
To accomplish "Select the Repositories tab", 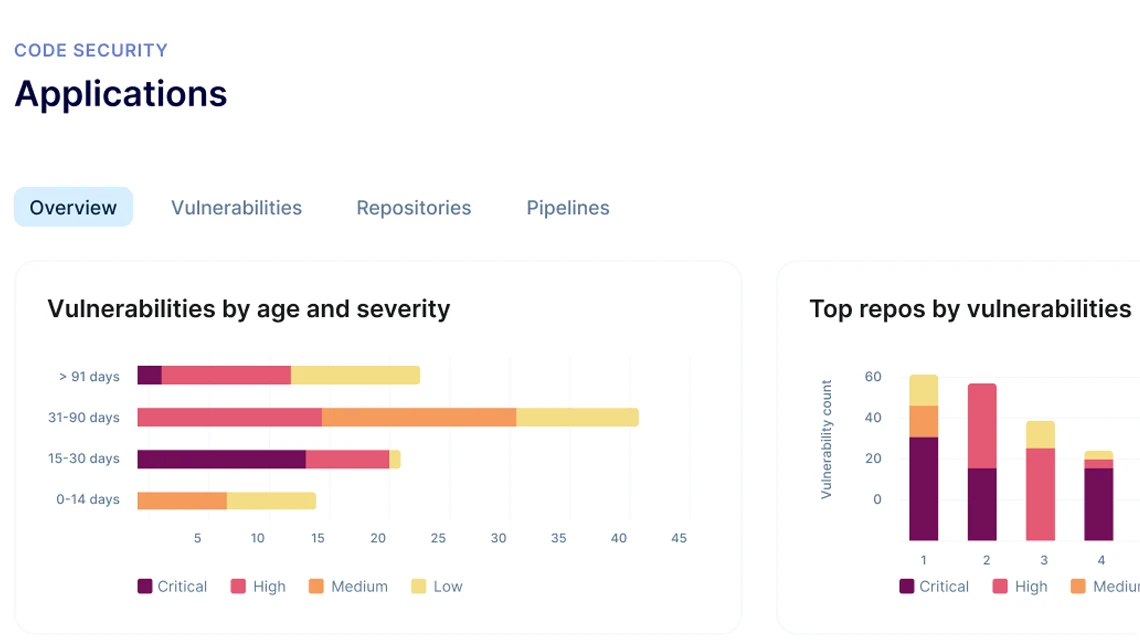I will point(414,208).
